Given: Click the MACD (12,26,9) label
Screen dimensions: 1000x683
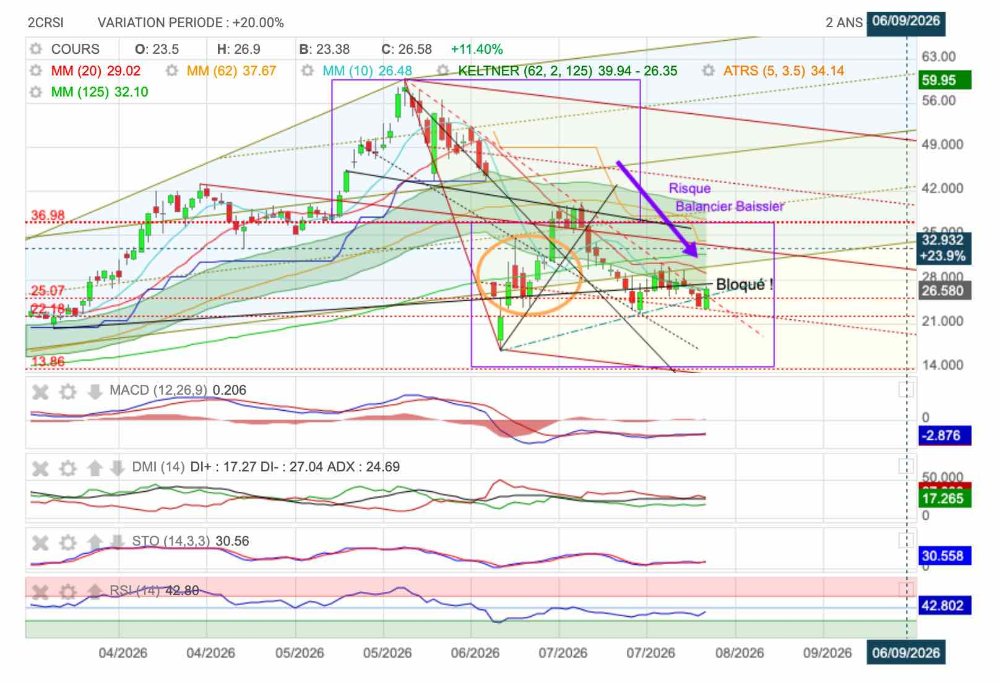Looking at the screenshot, I should pyautogui.click(x=158, y=390).
